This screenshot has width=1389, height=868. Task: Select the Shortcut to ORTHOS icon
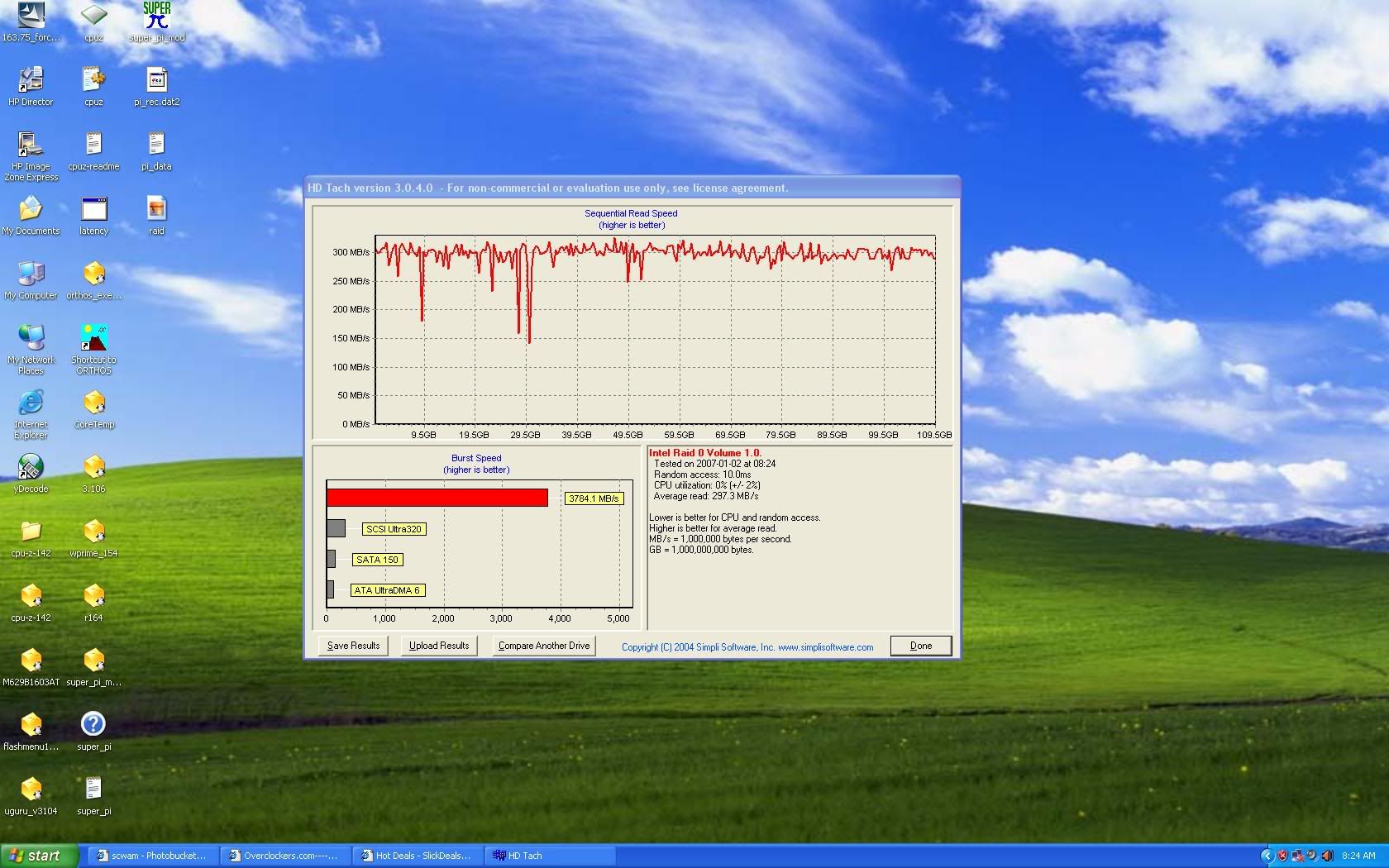pos(93,349)
